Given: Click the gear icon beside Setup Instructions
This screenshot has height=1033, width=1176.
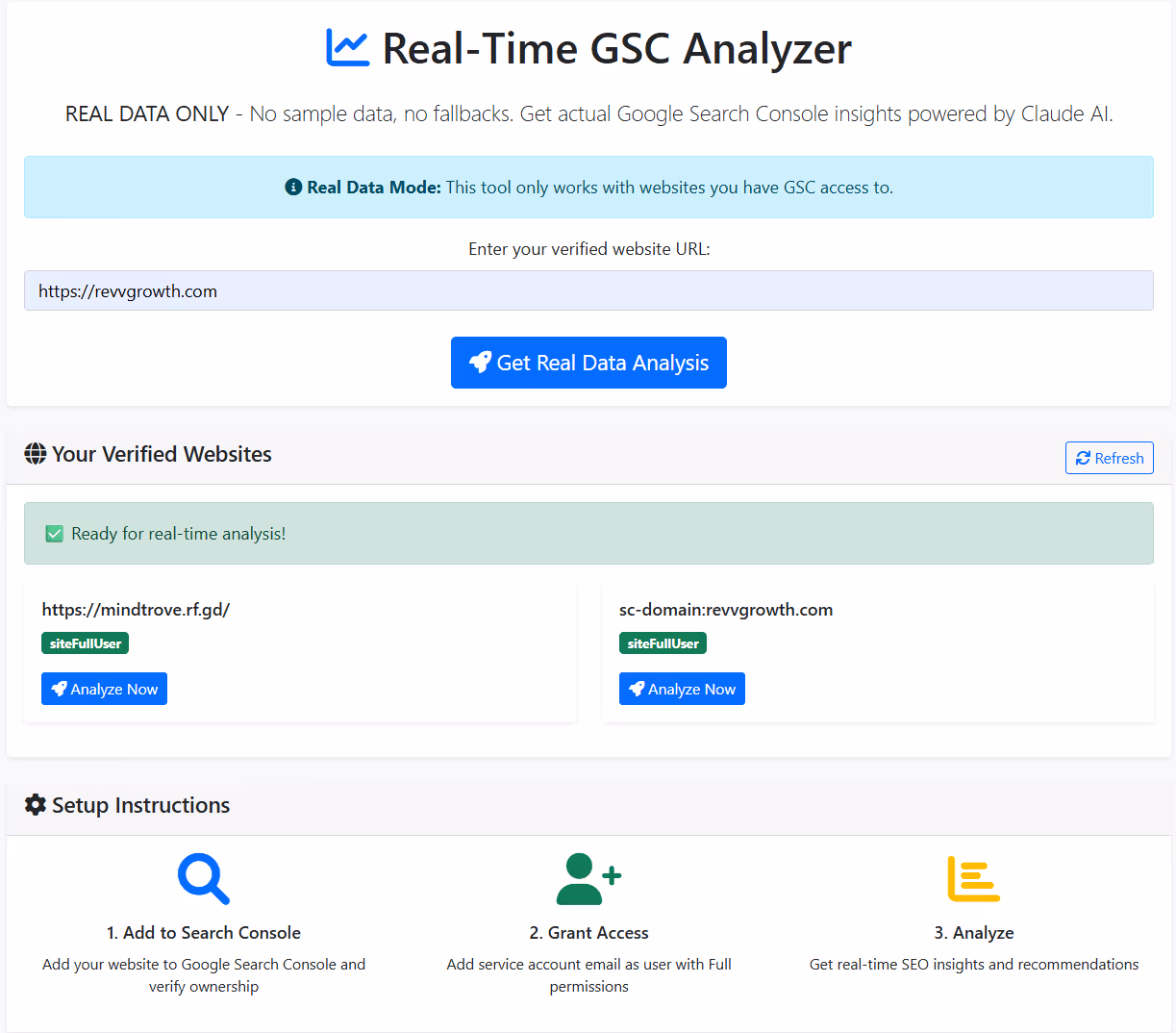Looking at the screenshot, I should pos(36,804).
